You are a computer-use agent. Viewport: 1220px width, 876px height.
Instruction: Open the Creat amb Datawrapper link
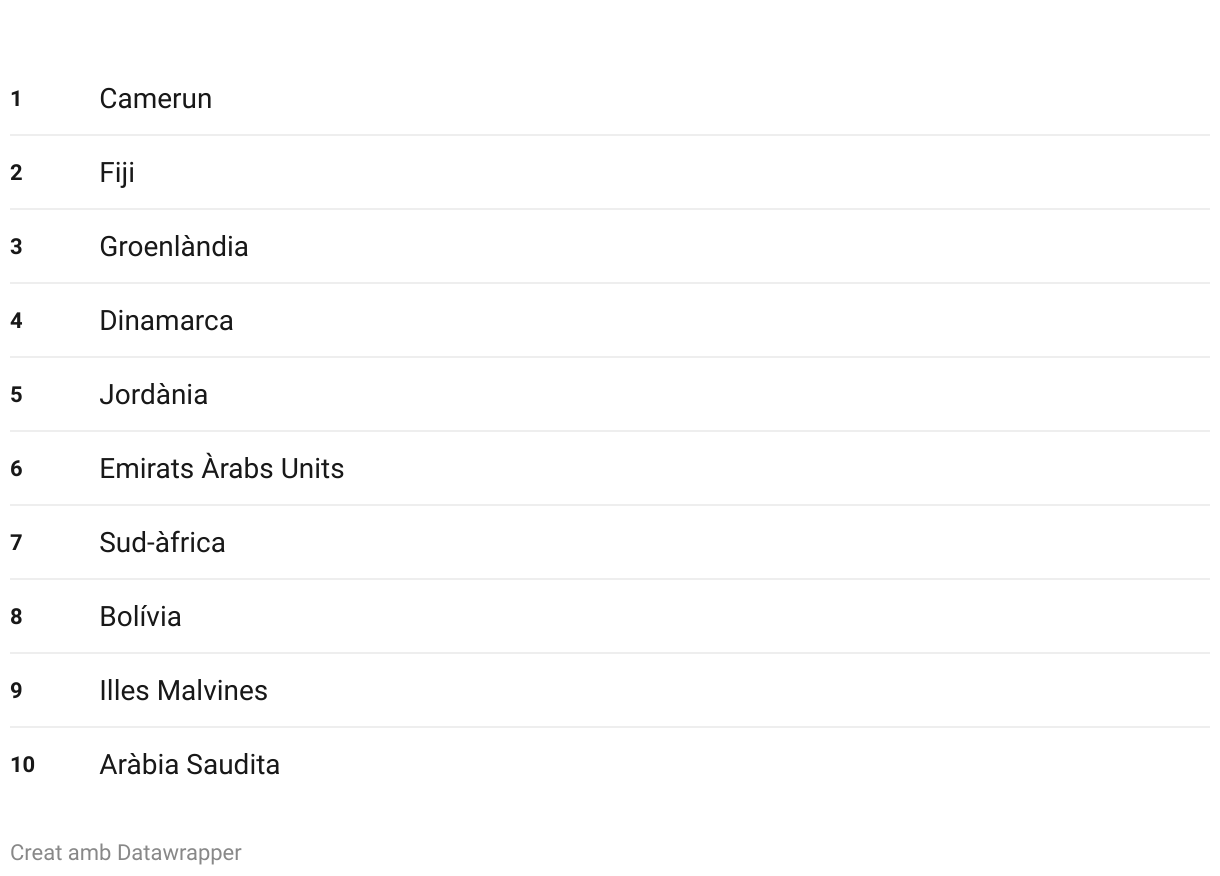tap(126, 853)
